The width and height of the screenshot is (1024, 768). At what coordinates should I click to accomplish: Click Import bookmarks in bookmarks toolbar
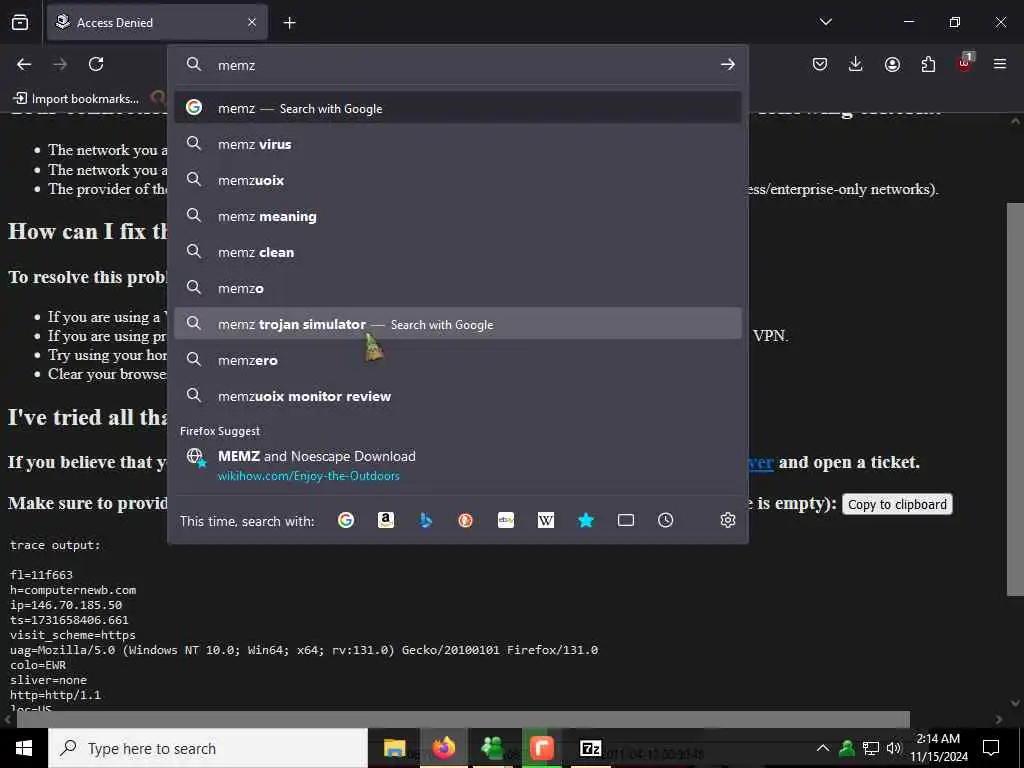pyautogui.click(x=76, y=99)
